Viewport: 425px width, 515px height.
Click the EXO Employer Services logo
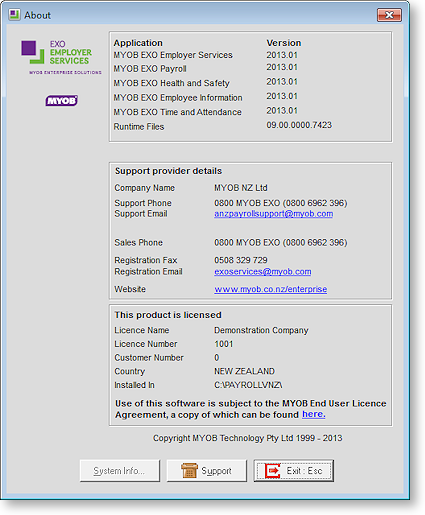[x=57, y=52]
